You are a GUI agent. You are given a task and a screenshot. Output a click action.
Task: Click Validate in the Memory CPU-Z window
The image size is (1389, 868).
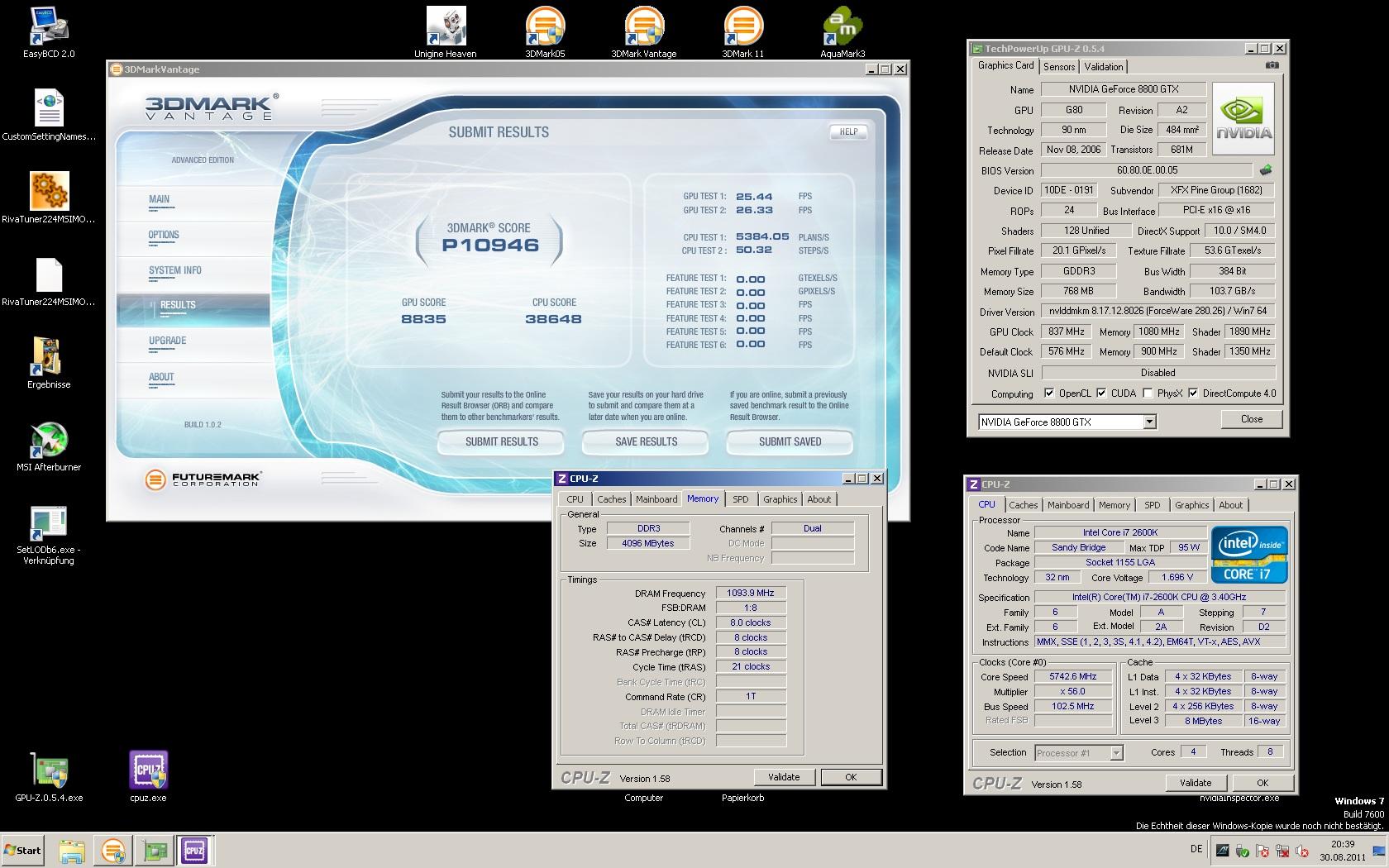[x=784, y=777]
